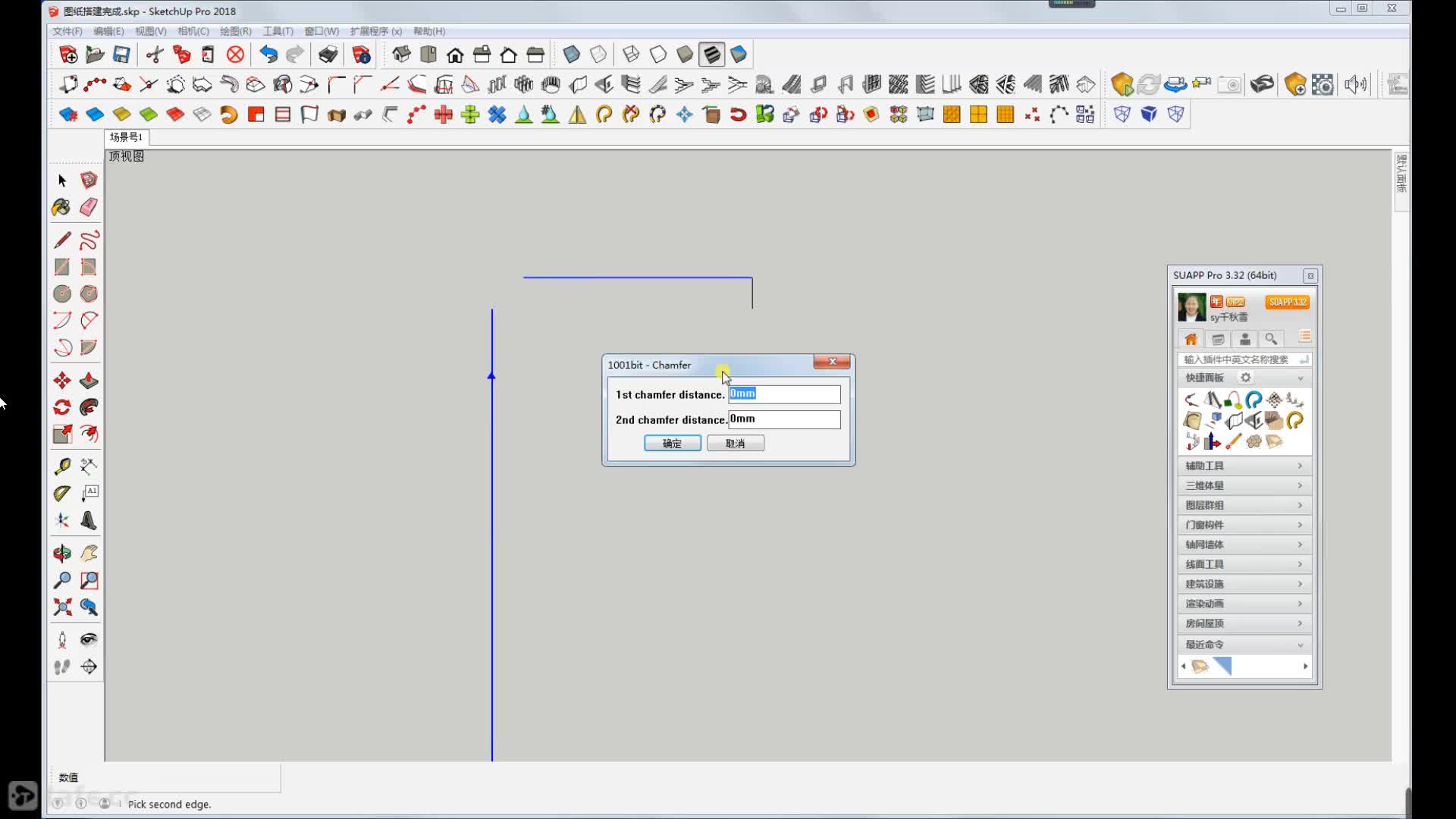The height and width of the screenshot is (819, 1456).
Task: Select the Section Plane tool
Action: (x=89, y=667)
